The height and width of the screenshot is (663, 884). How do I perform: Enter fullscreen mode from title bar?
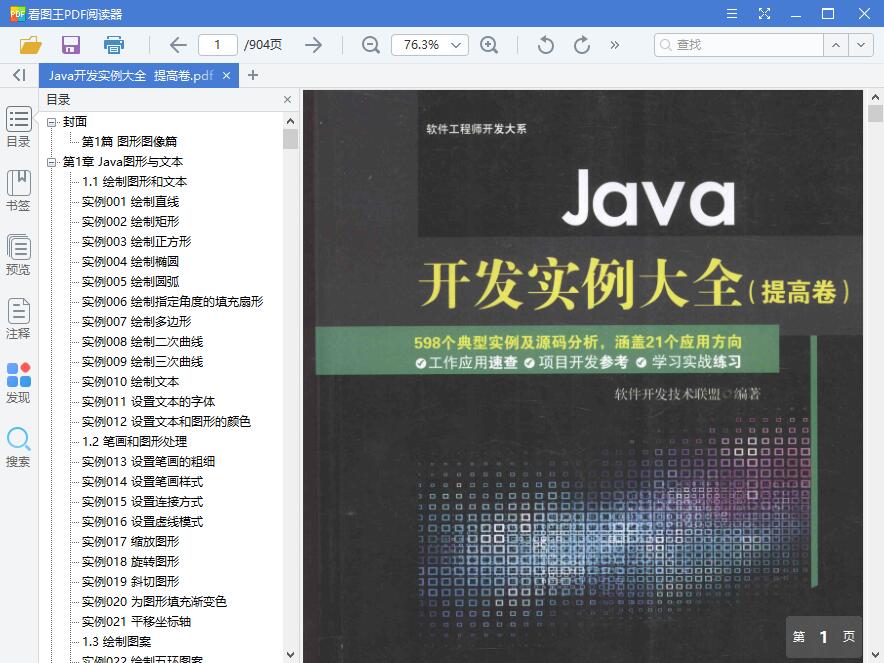click(x=764, y=14)
